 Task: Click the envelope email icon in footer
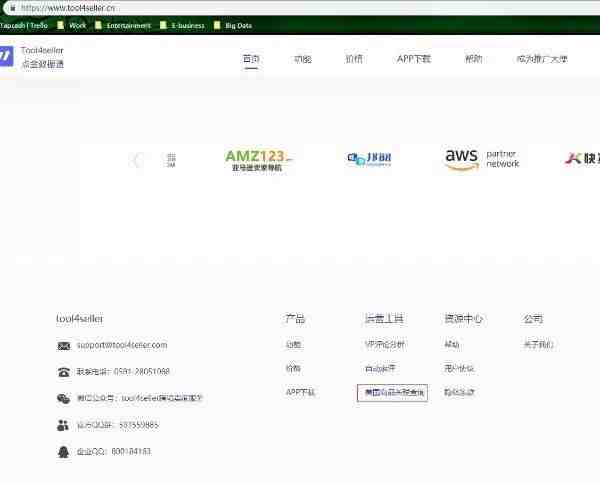click(x=64, y=345)
